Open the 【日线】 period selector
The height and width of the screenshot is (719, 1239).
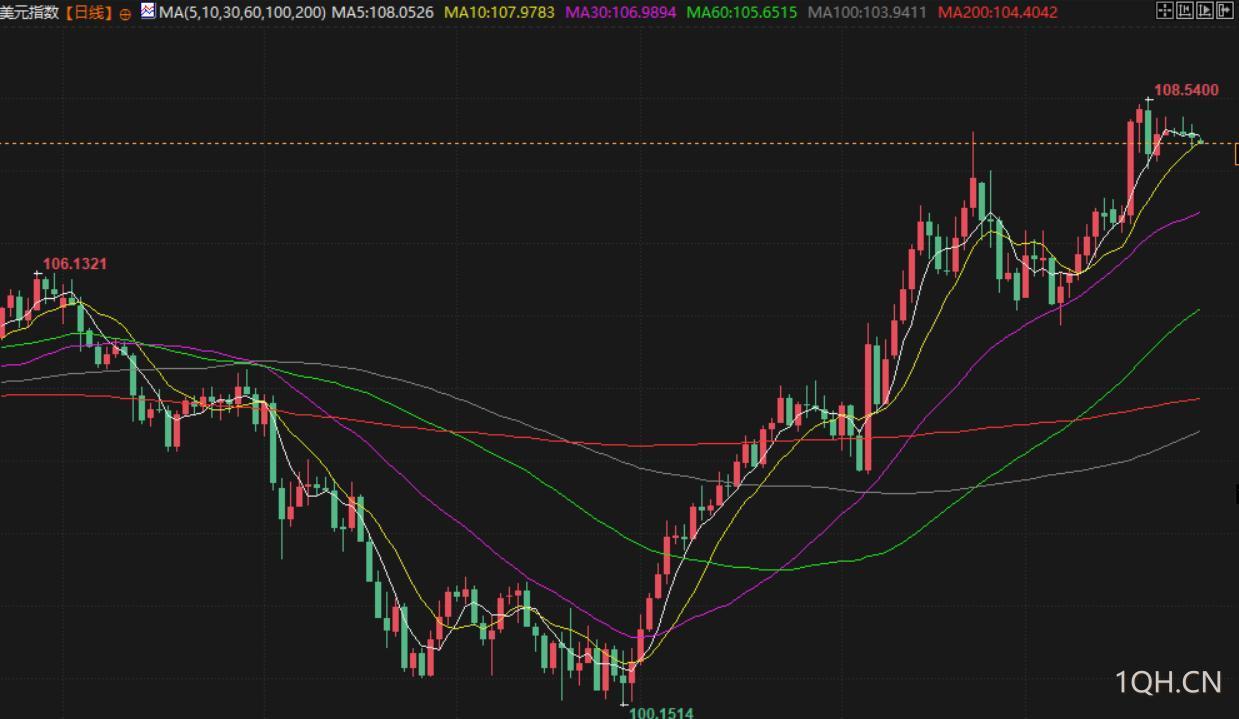(x=88, y=13)
